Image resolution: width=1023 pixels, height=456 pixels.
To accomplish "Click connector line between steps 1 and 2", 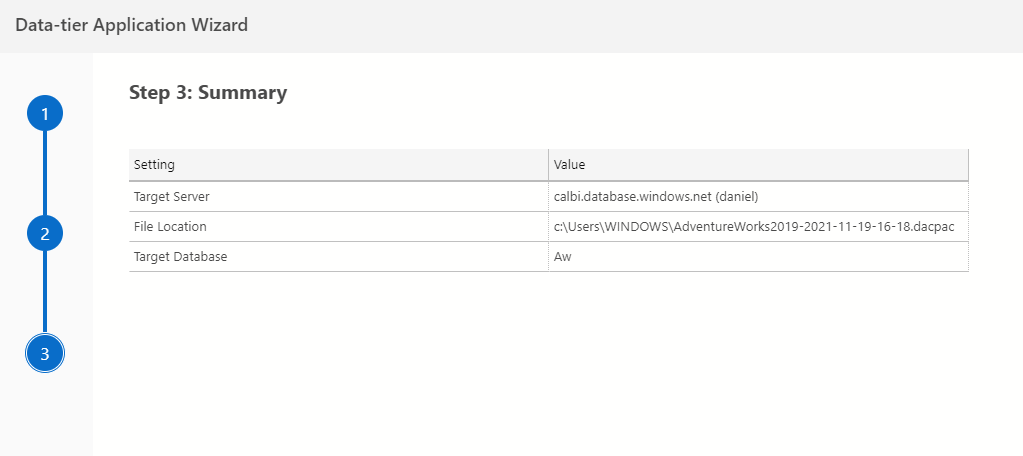I will point(45,173).
